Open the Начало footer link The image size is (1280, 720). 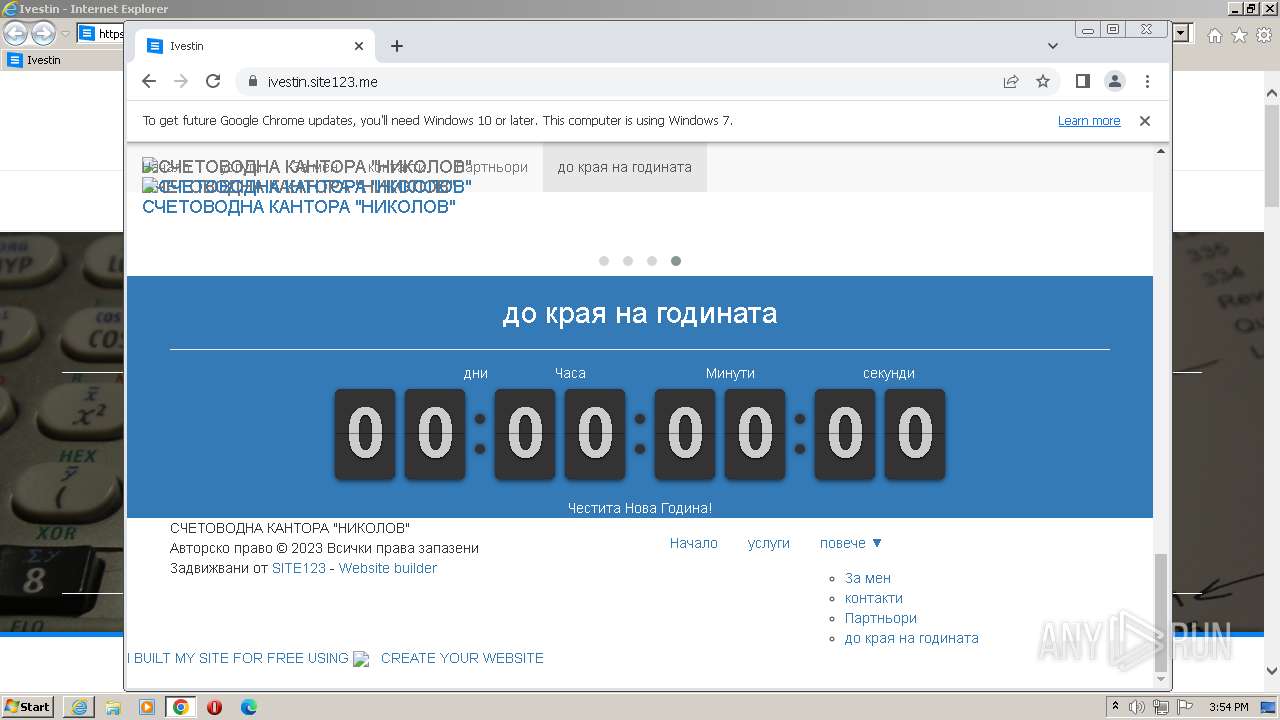(x=694, y=543)
